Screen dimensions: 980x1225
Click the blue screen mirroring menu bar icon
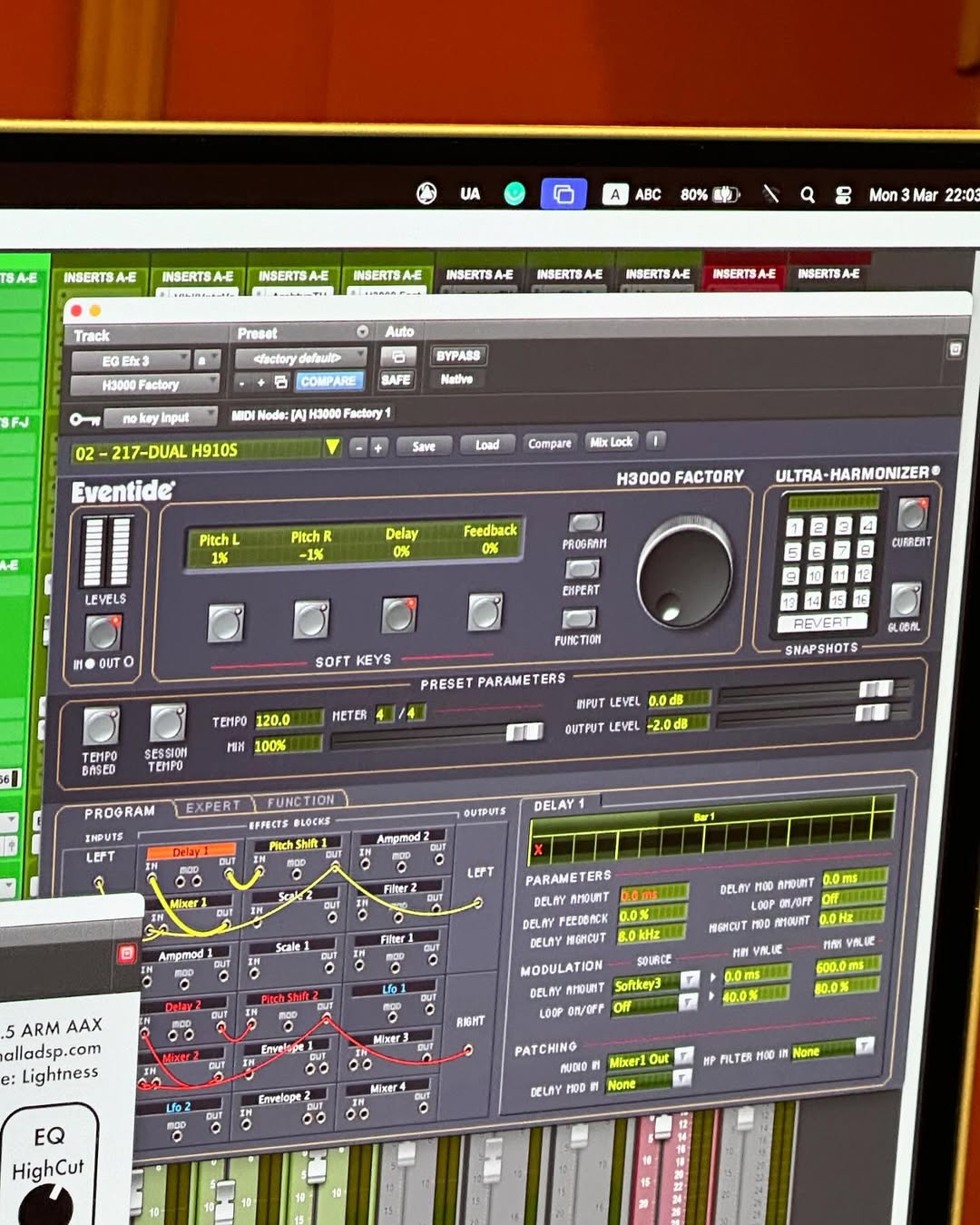(x=563, y=193)
